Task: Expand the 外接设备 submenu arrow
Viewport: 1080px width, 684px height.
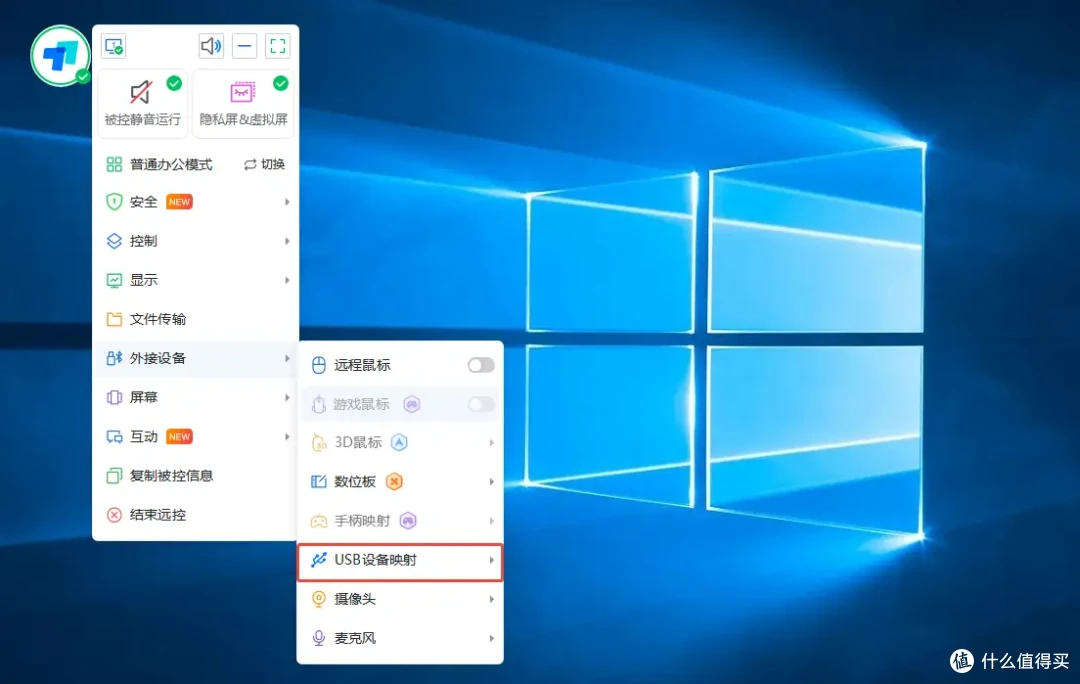Action: click(287, 358)
